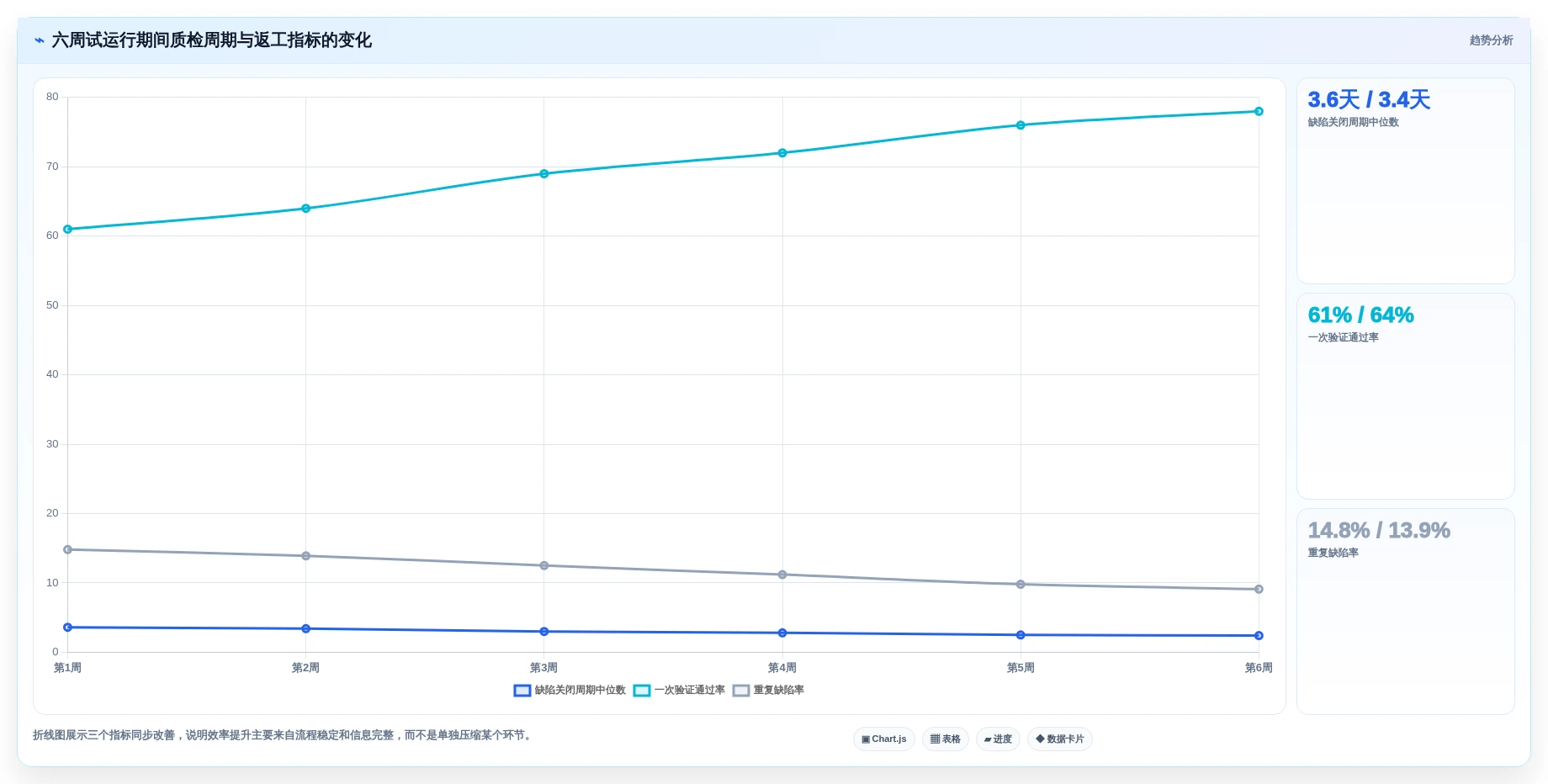Screen dimensions: 1548x784
Task: Click the 第3周 x-axis label
Action: [543, 667]
